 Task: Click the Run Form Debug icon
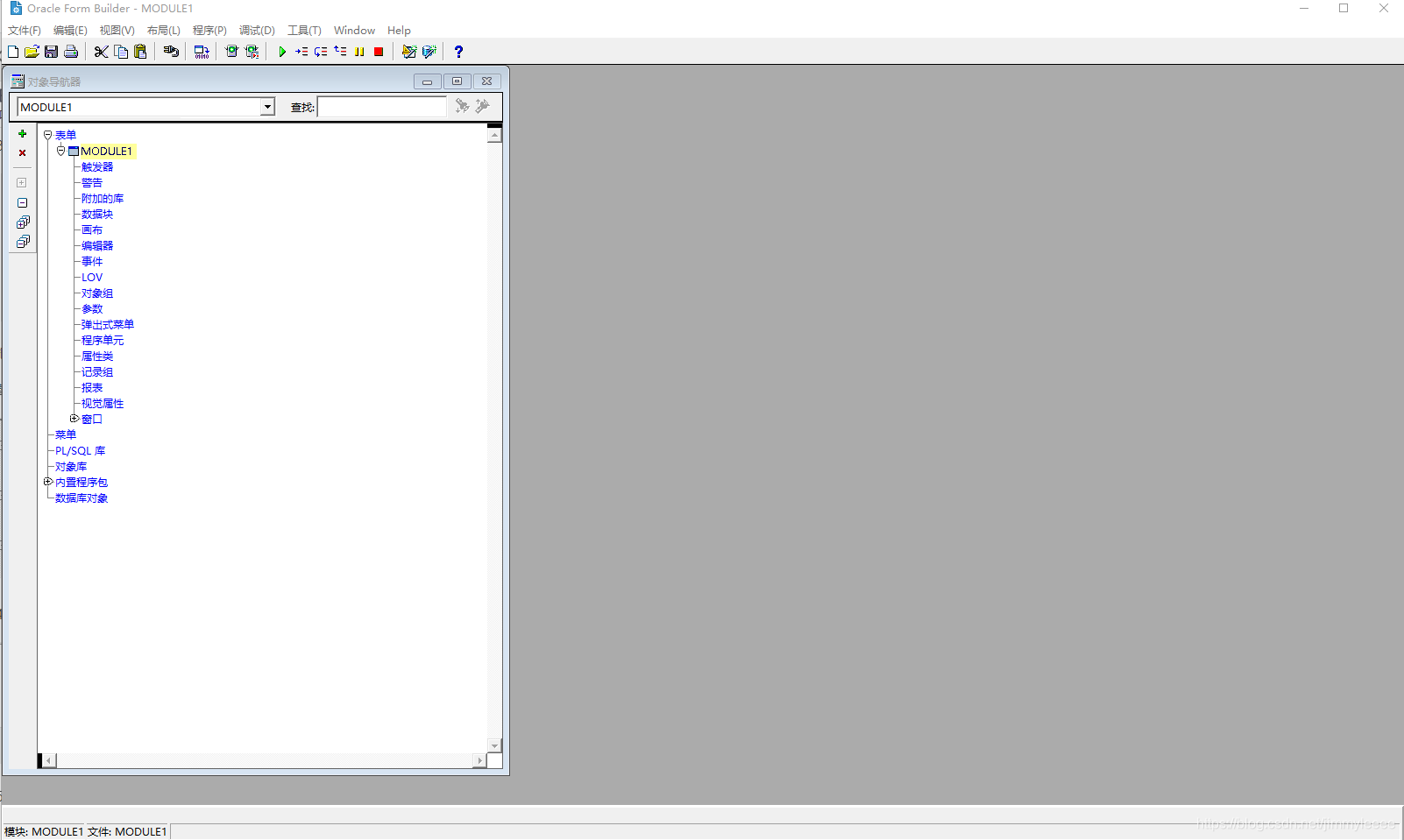(x=252, y=52)
